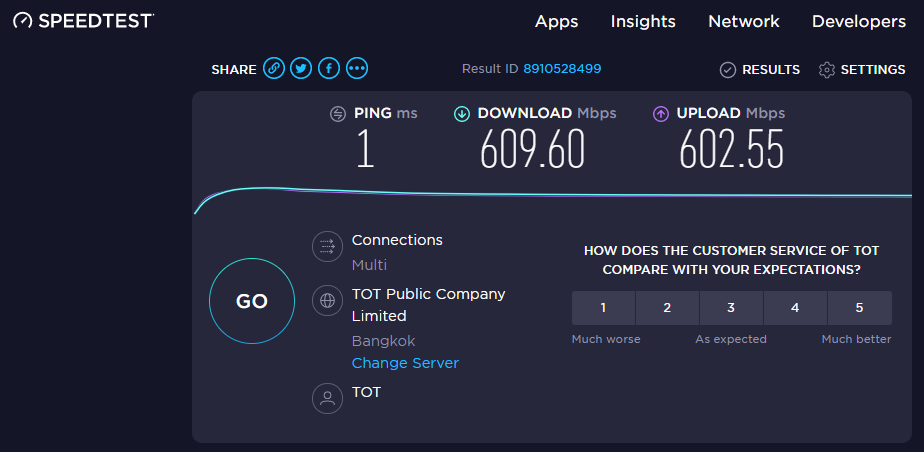The height and width of the screenshot is (452, 924).
Task: Click the SPEEDTEST wordmark
Action: click(96, 21)
